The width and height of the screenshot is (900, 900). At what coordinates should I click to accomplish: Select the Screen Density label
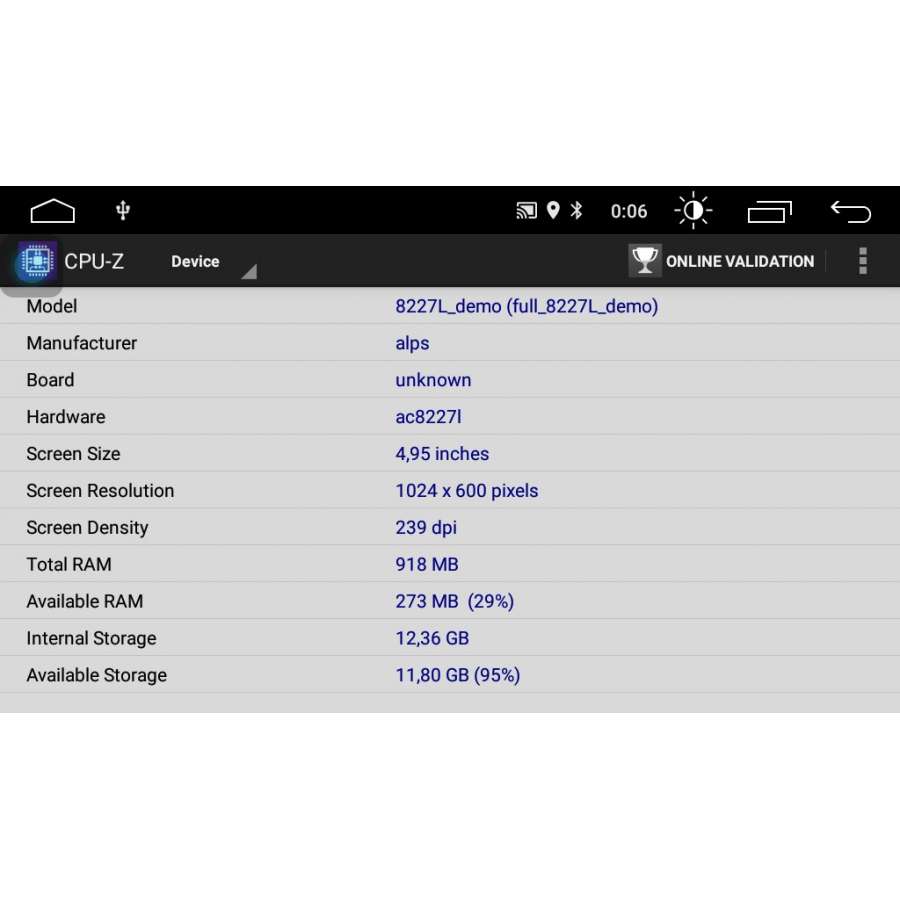[87, 528]
